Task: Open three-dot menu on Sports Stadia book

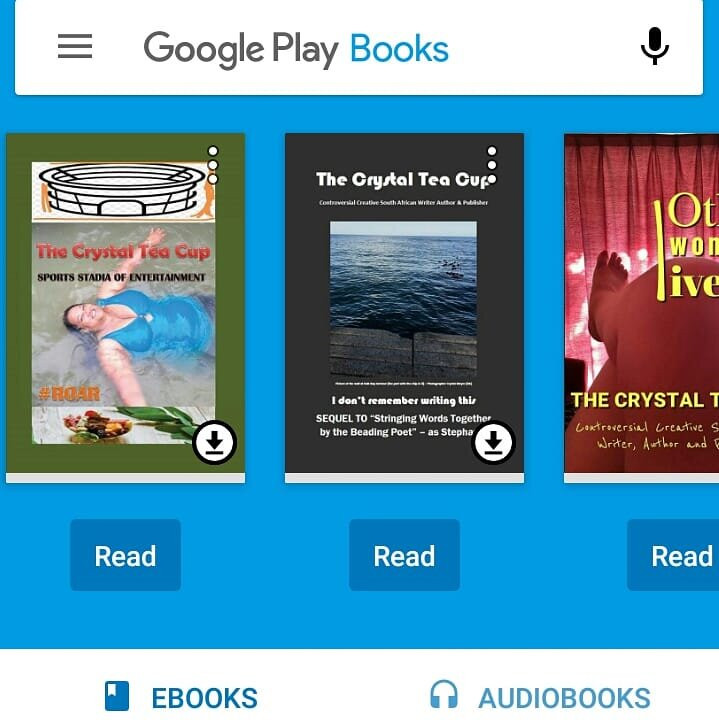Action: (x=213, y=165)
